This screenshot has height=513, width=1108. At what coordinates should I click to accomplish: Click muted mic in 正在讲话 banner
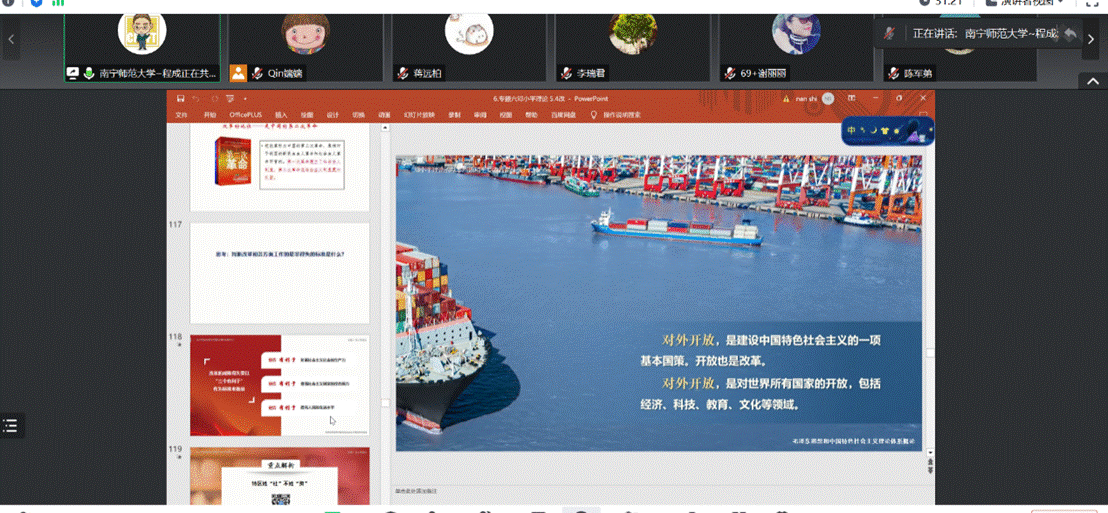coord(891,33)
